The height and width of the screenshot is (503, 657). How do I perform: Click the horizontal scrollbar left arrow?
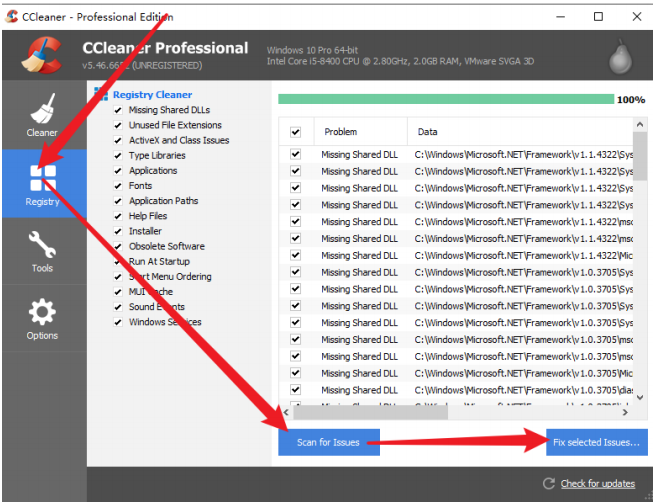pos(286,412)
